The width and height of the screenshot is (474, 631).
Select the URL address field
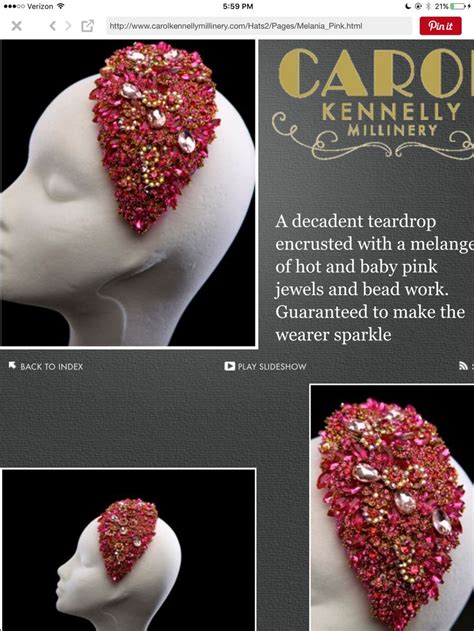(x=259, y=26)
